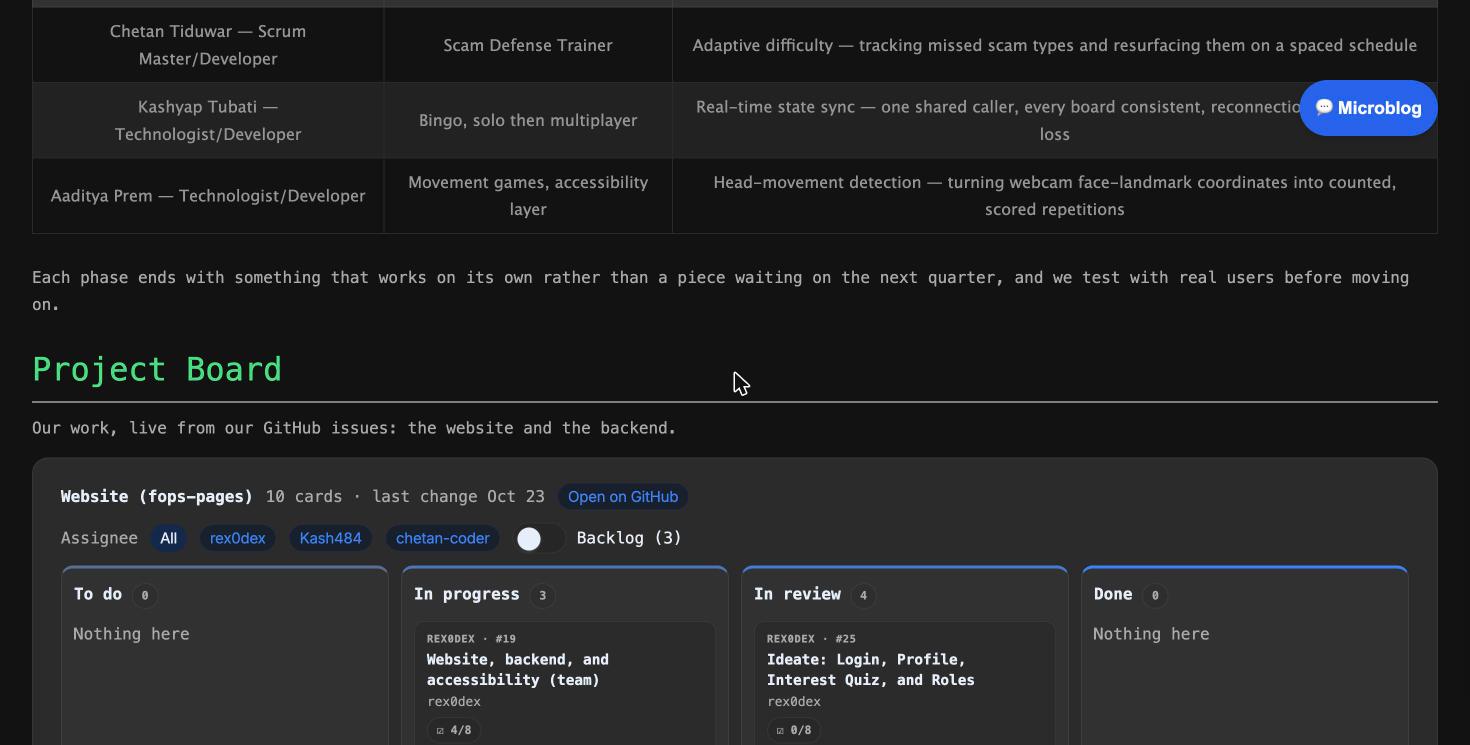Follow the Open on GitHub link
The height and width of the screenshot is (745, 1470).
click(623, 497)
